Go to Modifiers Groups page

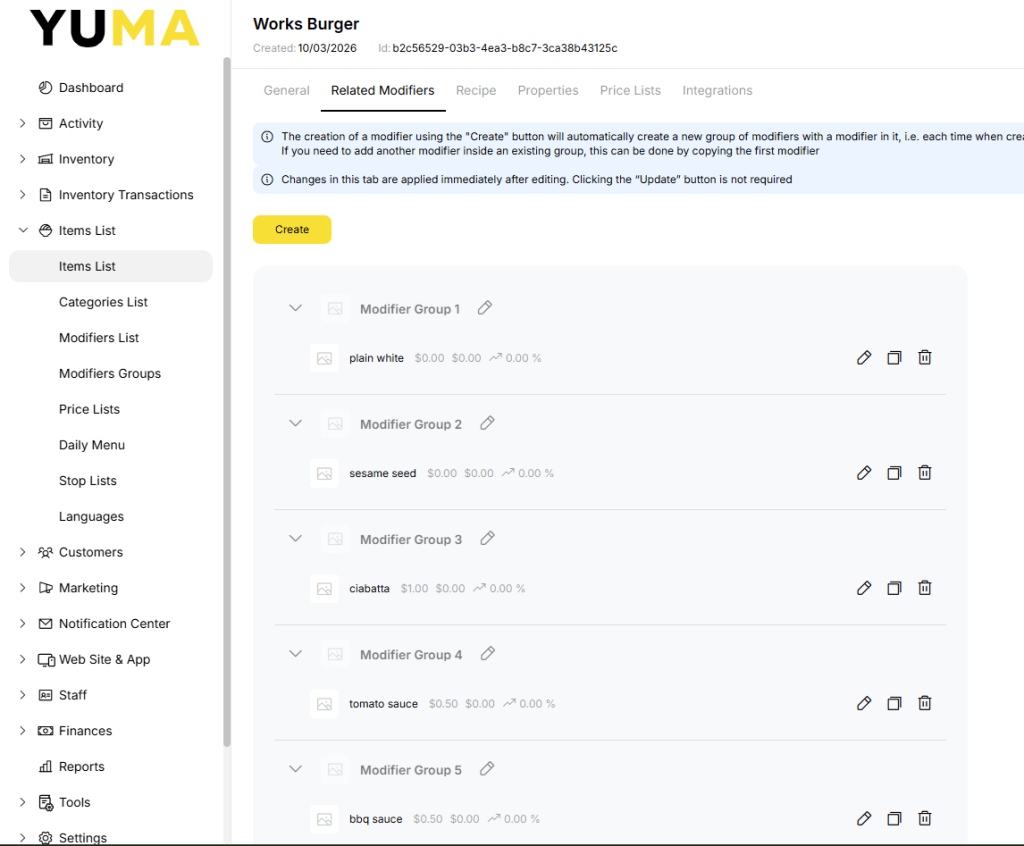(110, 374)
